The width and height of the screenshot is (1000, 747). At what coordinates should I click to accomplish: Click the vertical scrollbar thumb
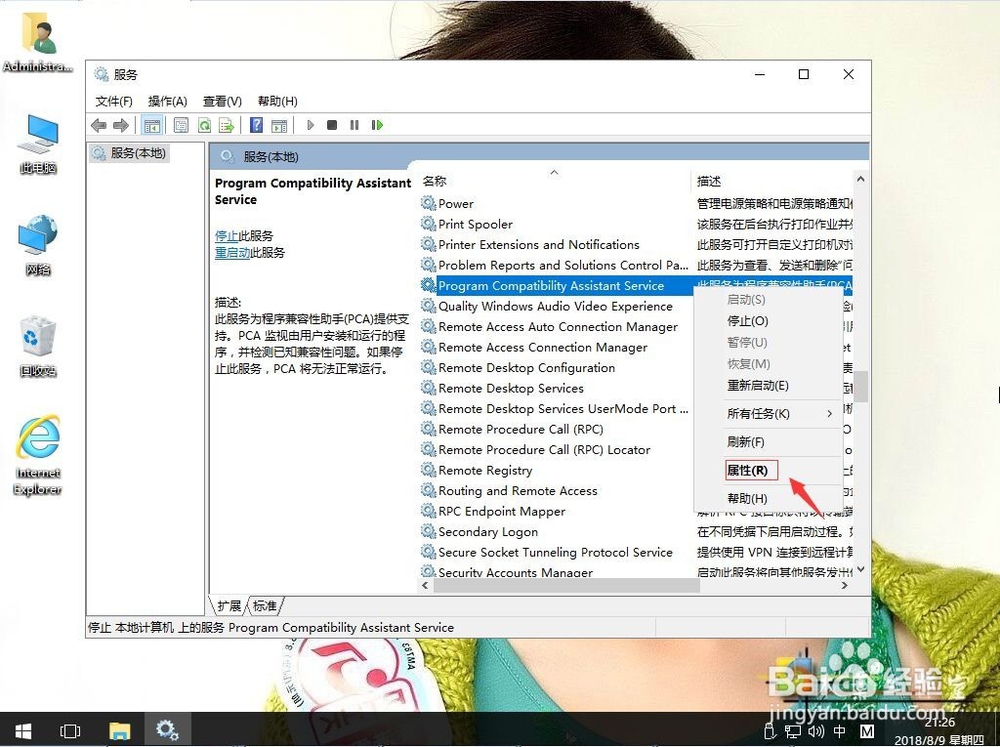861,386
